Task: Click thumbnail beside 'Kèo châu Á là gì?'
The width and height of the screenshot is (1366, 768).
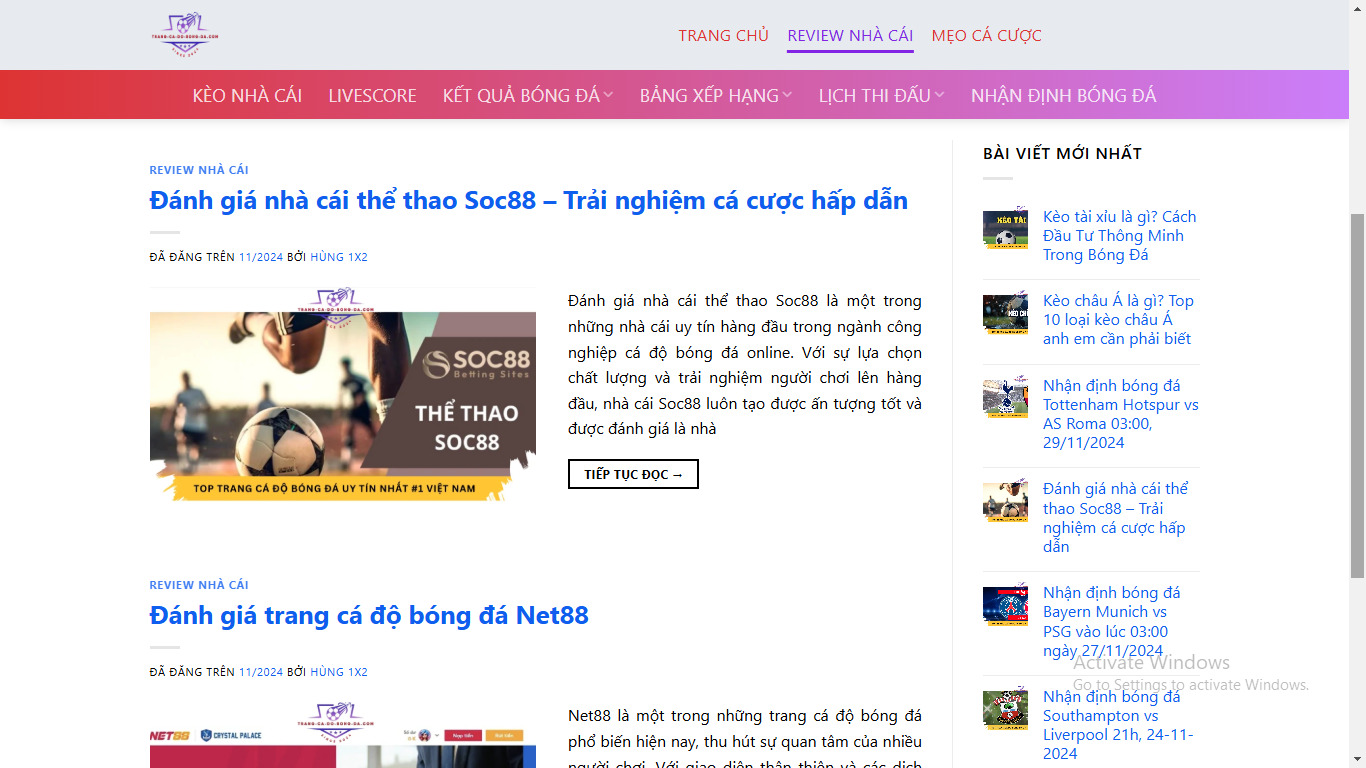Action: point(1005,313)
